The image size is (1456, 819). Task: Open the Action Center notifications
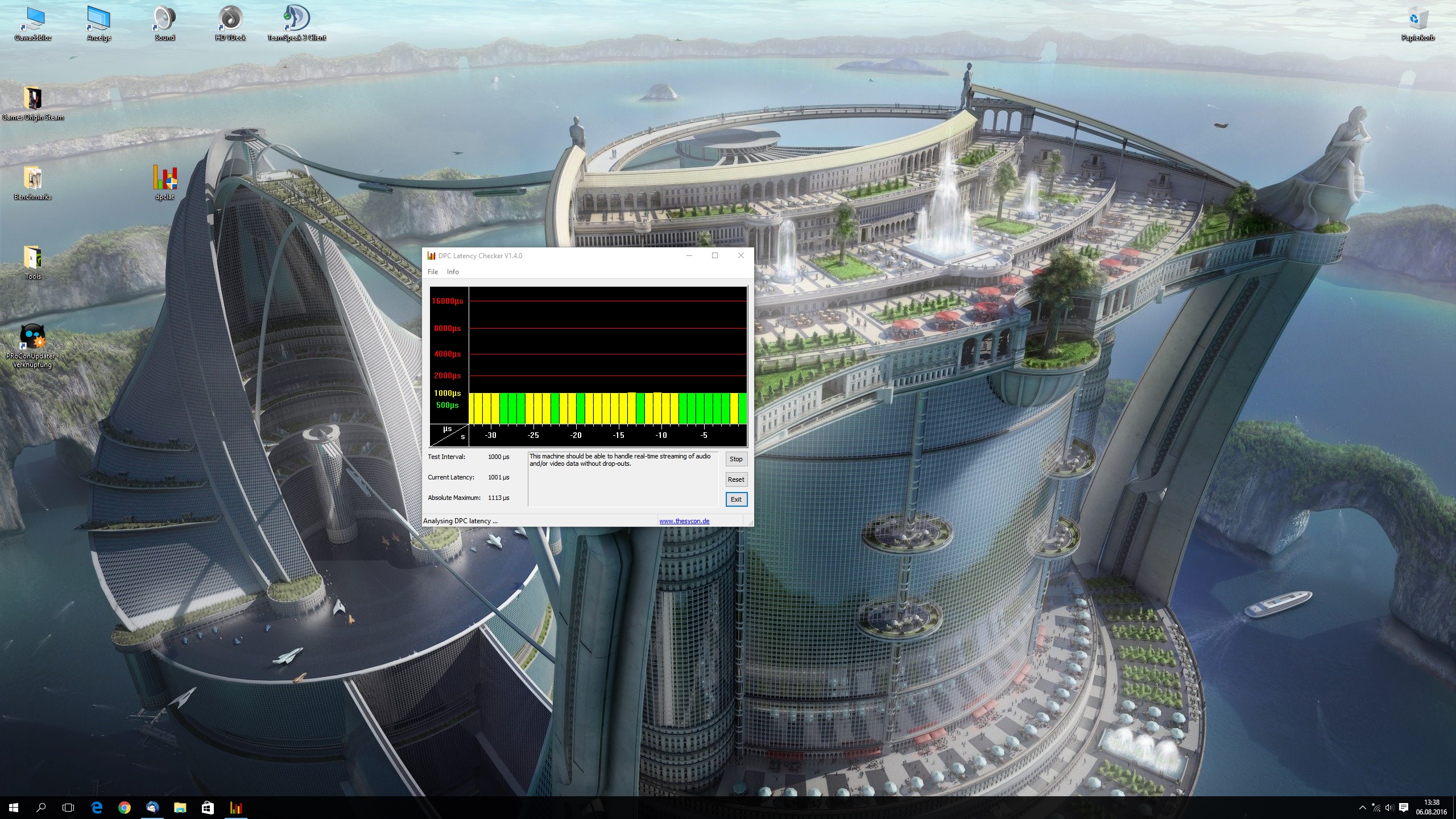click(x=1404, y=808)
